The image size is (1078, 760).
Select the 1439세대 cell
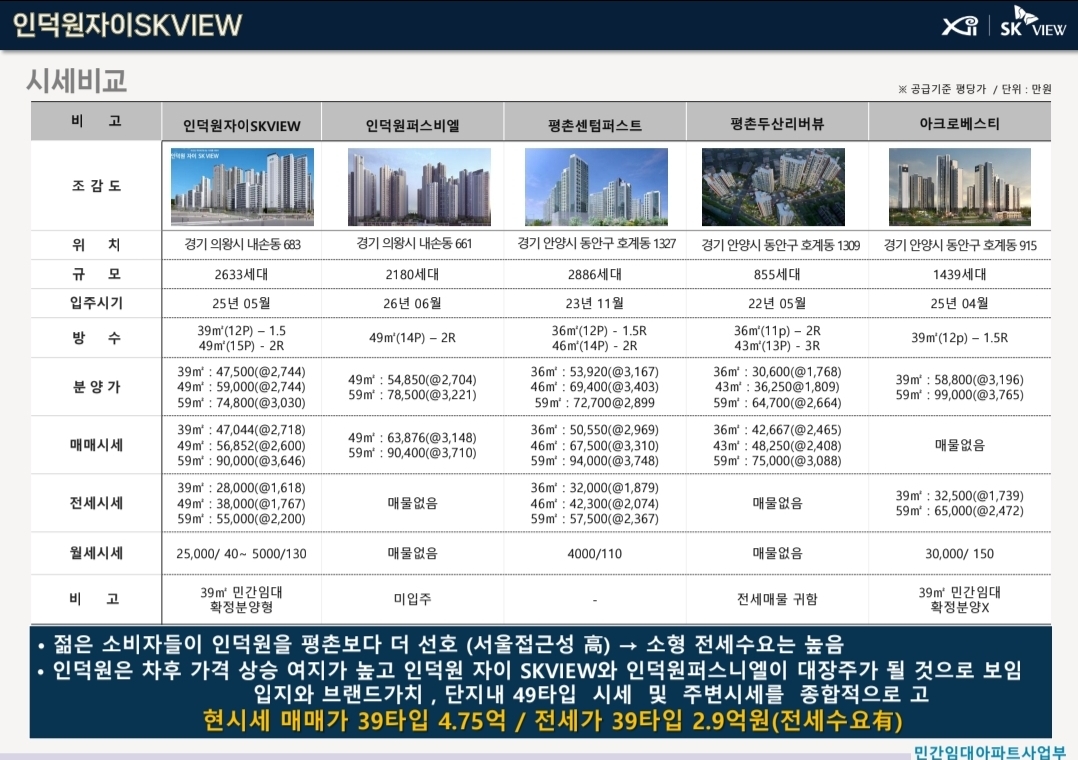coord(959,274)
